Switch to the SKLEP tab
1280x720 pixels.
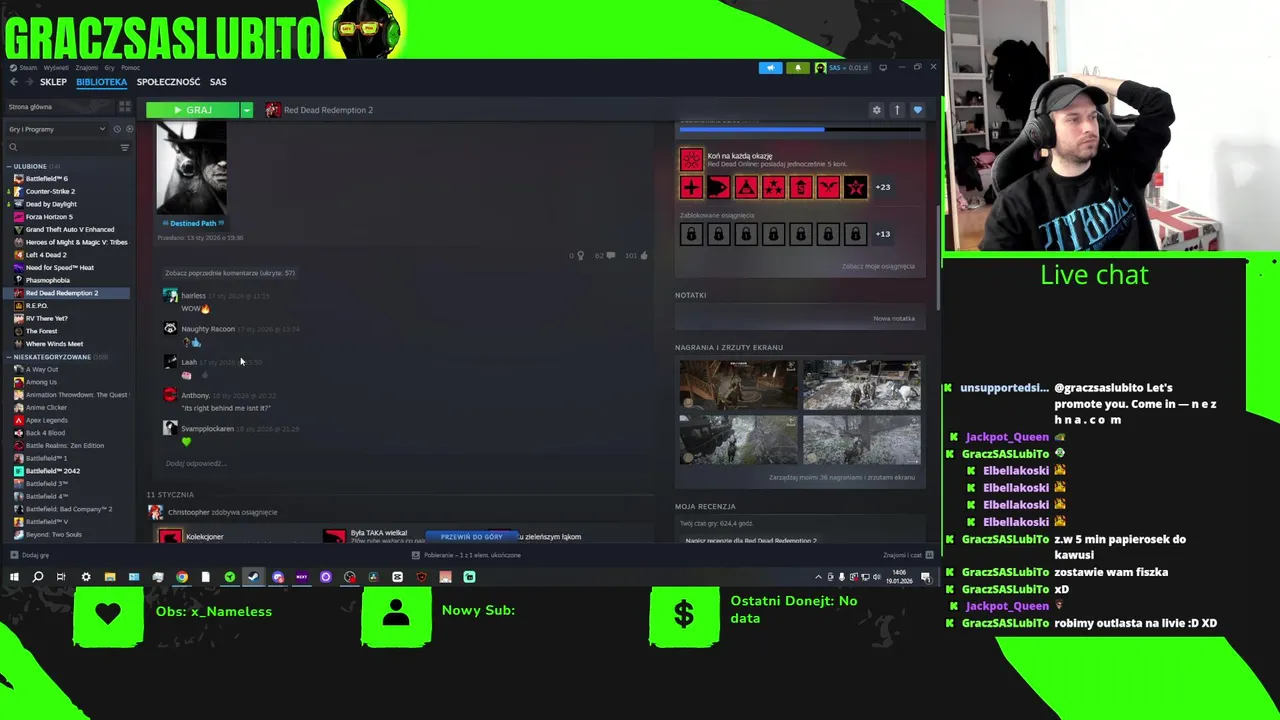(x=53, y=82)
